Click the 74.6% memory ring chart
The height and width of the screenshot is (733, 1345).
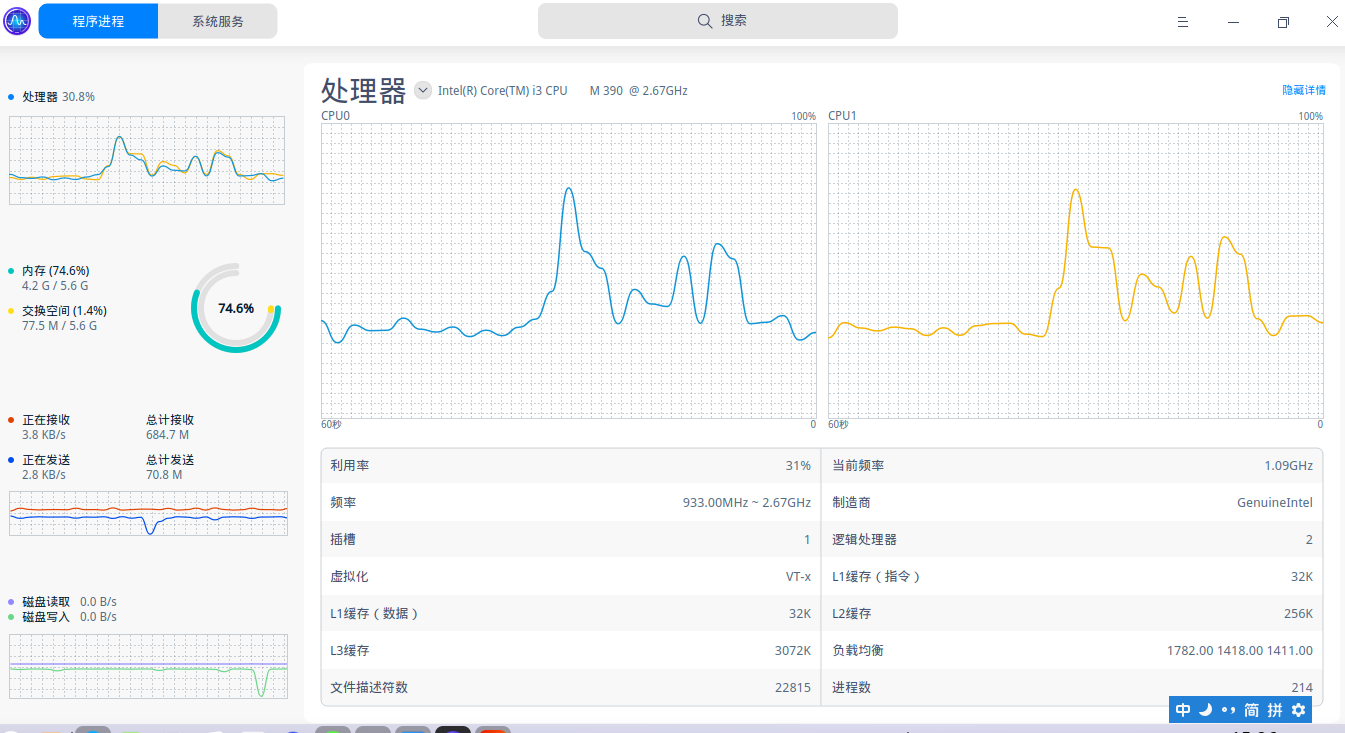[236, 308]
